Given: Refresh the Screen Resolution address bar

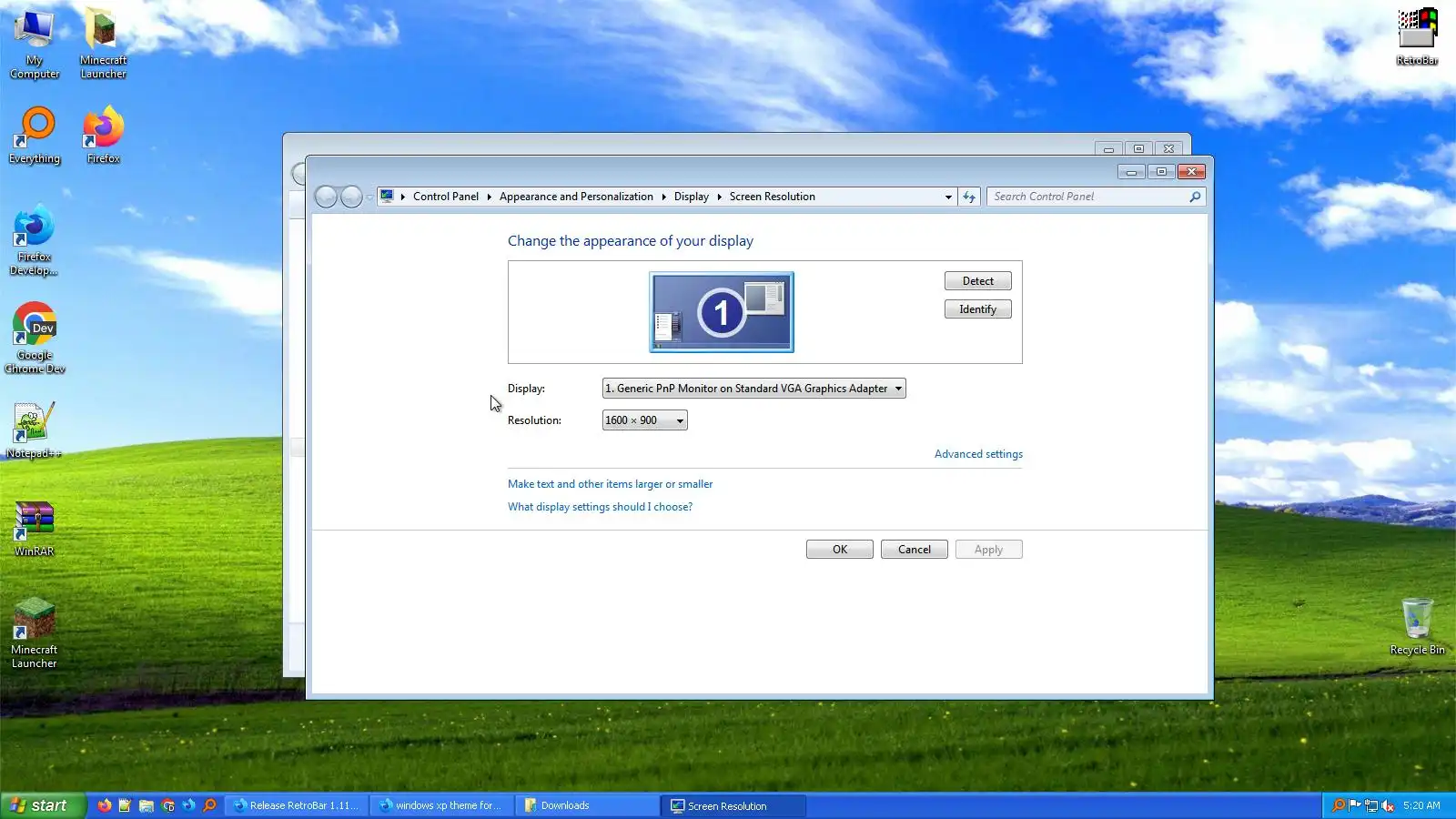Looking at the screenshot, I should click(x=969, y=197).
